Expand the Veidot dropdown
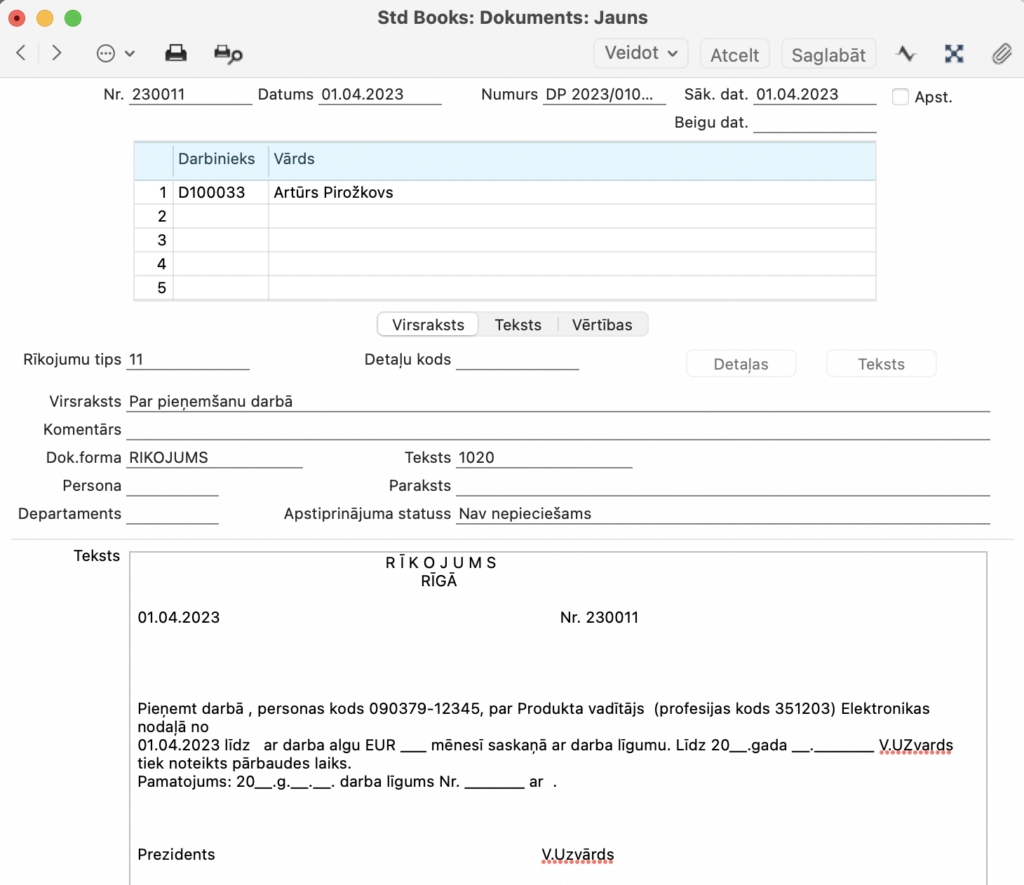The image size is (1024, 885). point(640,53)
